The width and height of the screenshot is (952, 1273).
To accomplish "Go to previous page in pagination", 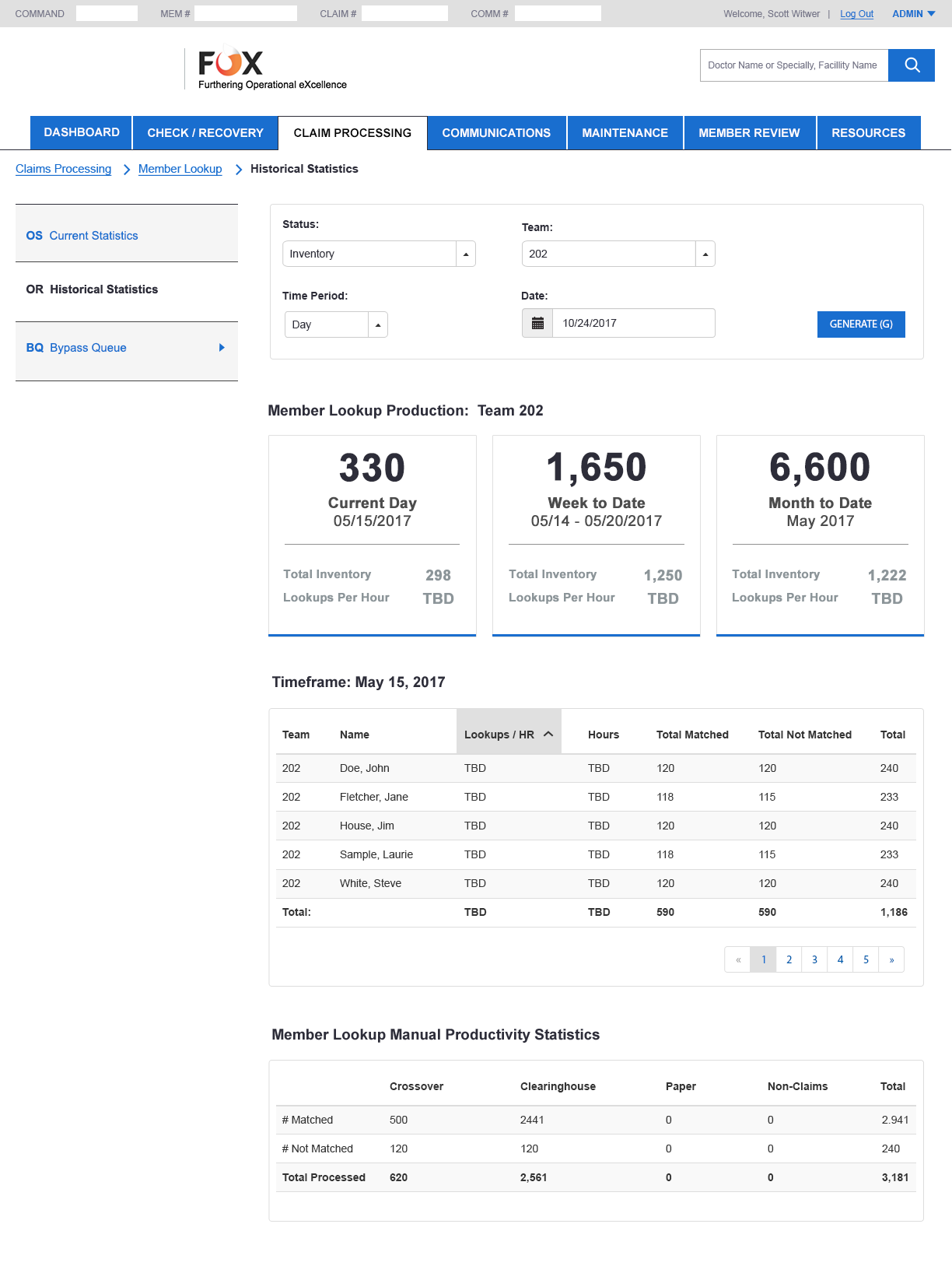I will [737, 959].
